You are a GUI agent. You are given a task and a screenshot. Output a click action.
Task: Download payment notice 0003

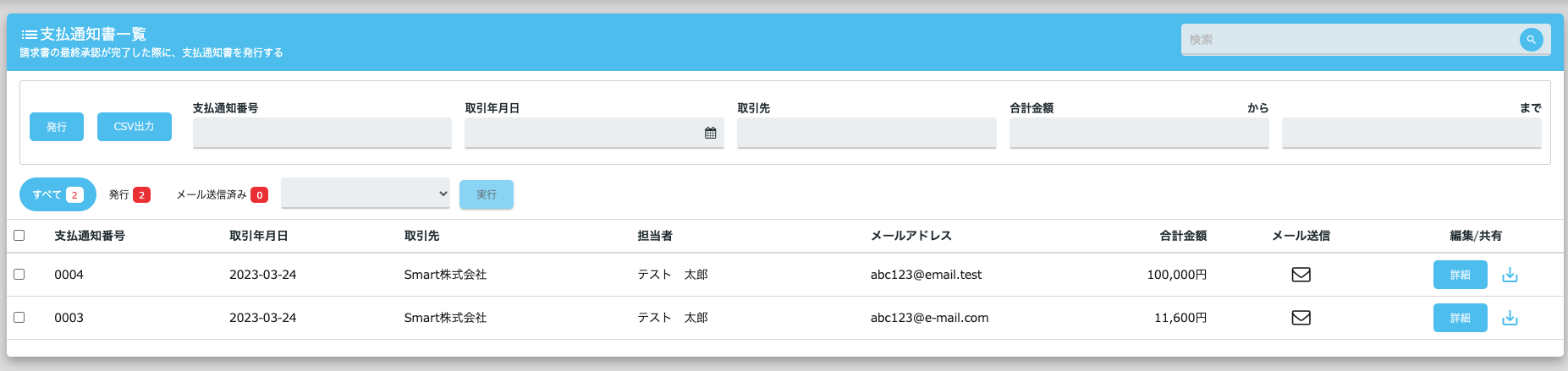point(1510,318)
